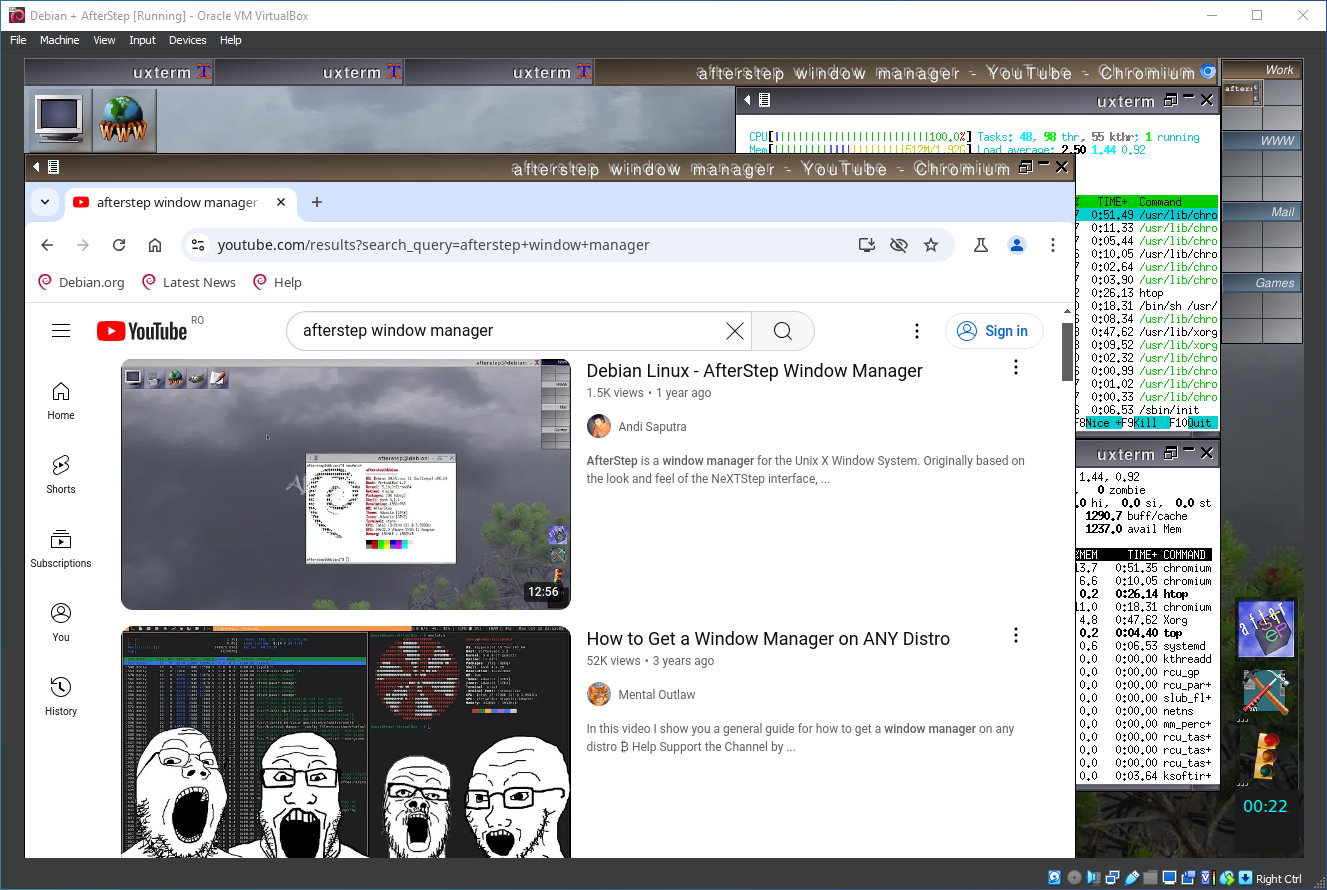
Task: Open YouTube Shorts from sidebar
Action: tap(61, 474)
